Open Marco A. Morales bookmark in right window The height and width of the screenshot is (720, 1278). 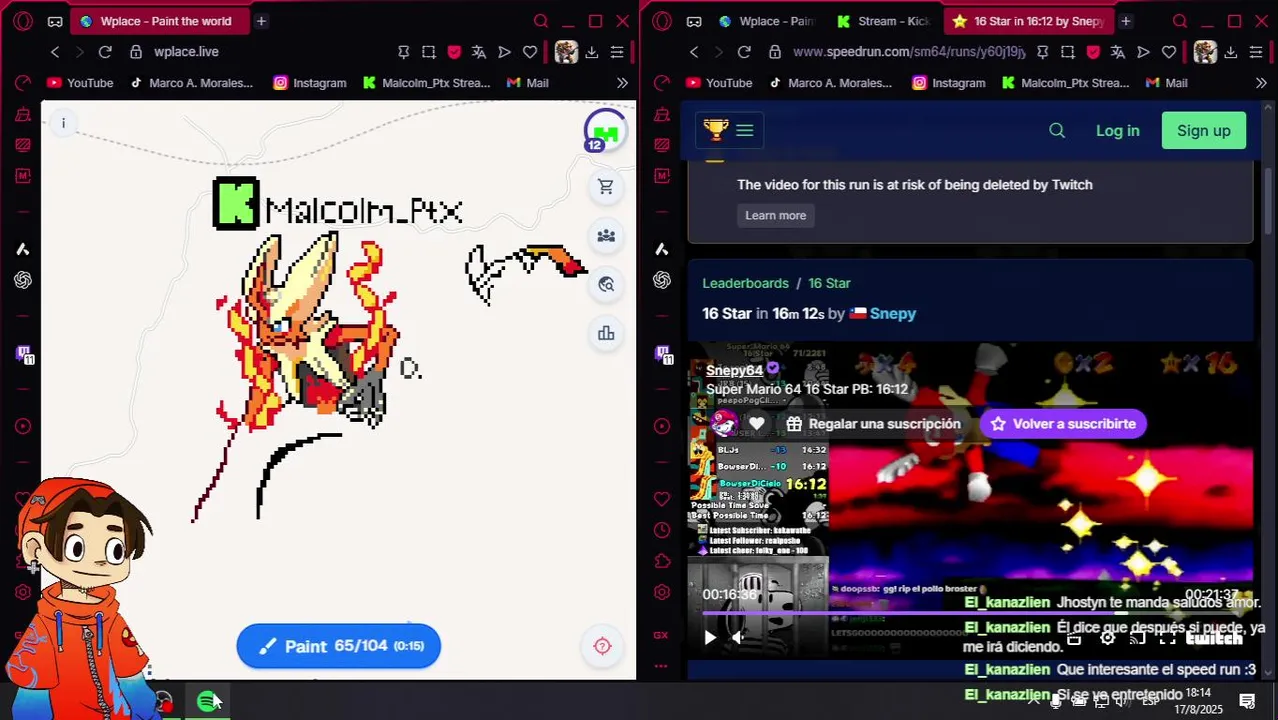(830, 83)
